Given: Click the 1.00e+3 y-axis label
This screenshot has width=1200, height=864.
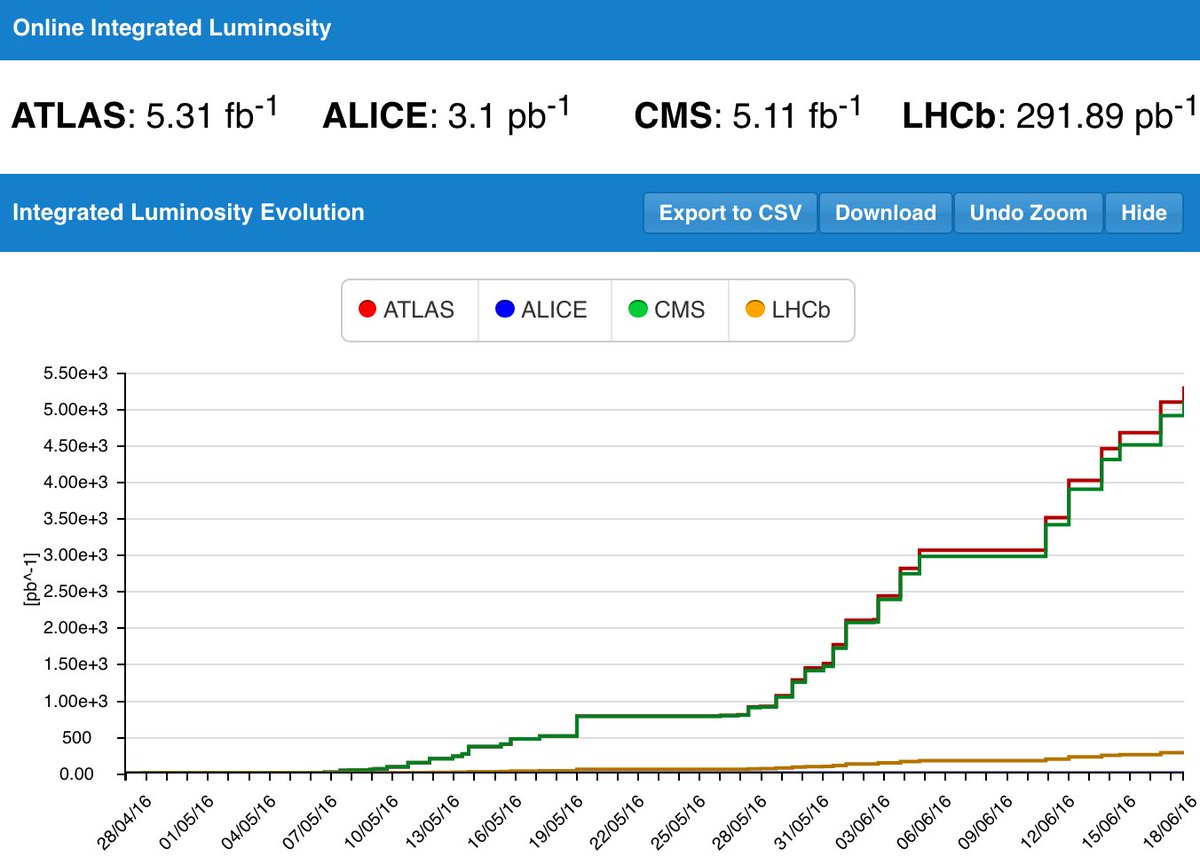Looking at the screenshot, I should pos(75,702).
